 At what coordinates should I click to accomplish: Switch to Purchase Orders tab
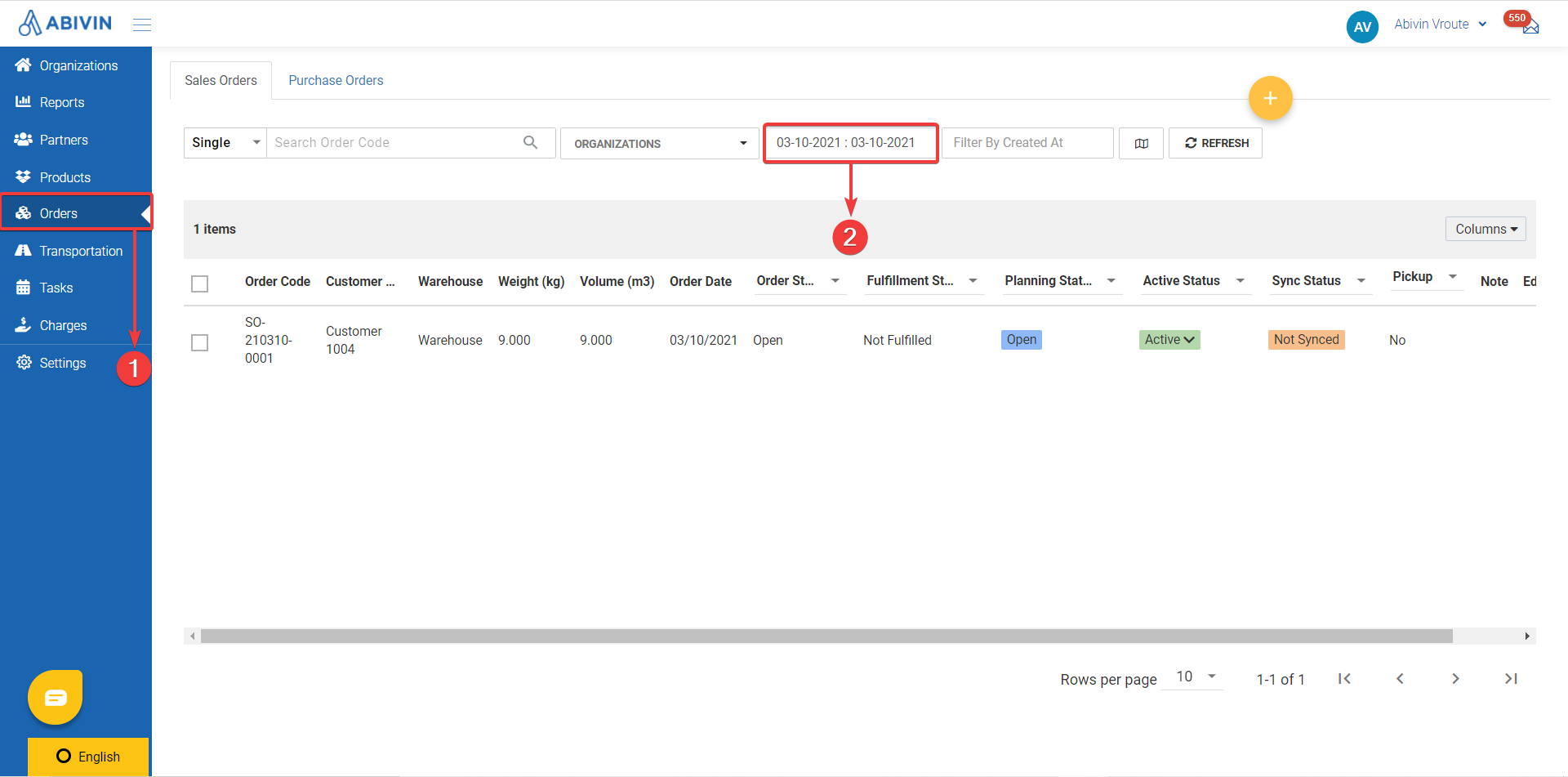pyautogui.click(x=336, y=80)
